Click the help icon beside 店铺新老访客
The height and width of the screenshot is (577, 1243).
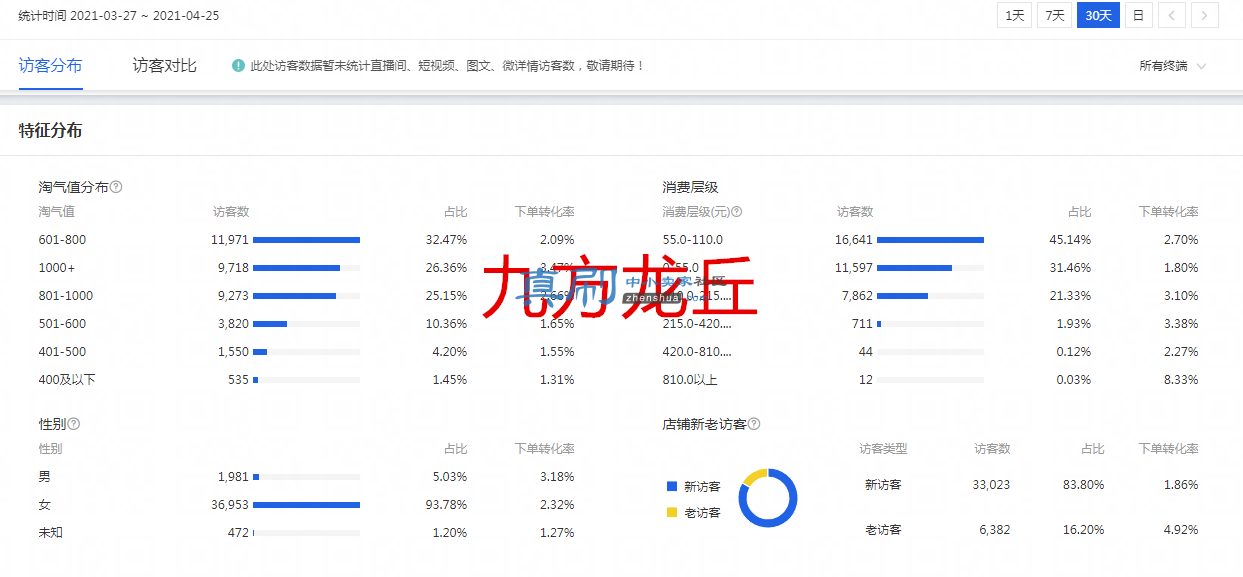pos(754,424)
